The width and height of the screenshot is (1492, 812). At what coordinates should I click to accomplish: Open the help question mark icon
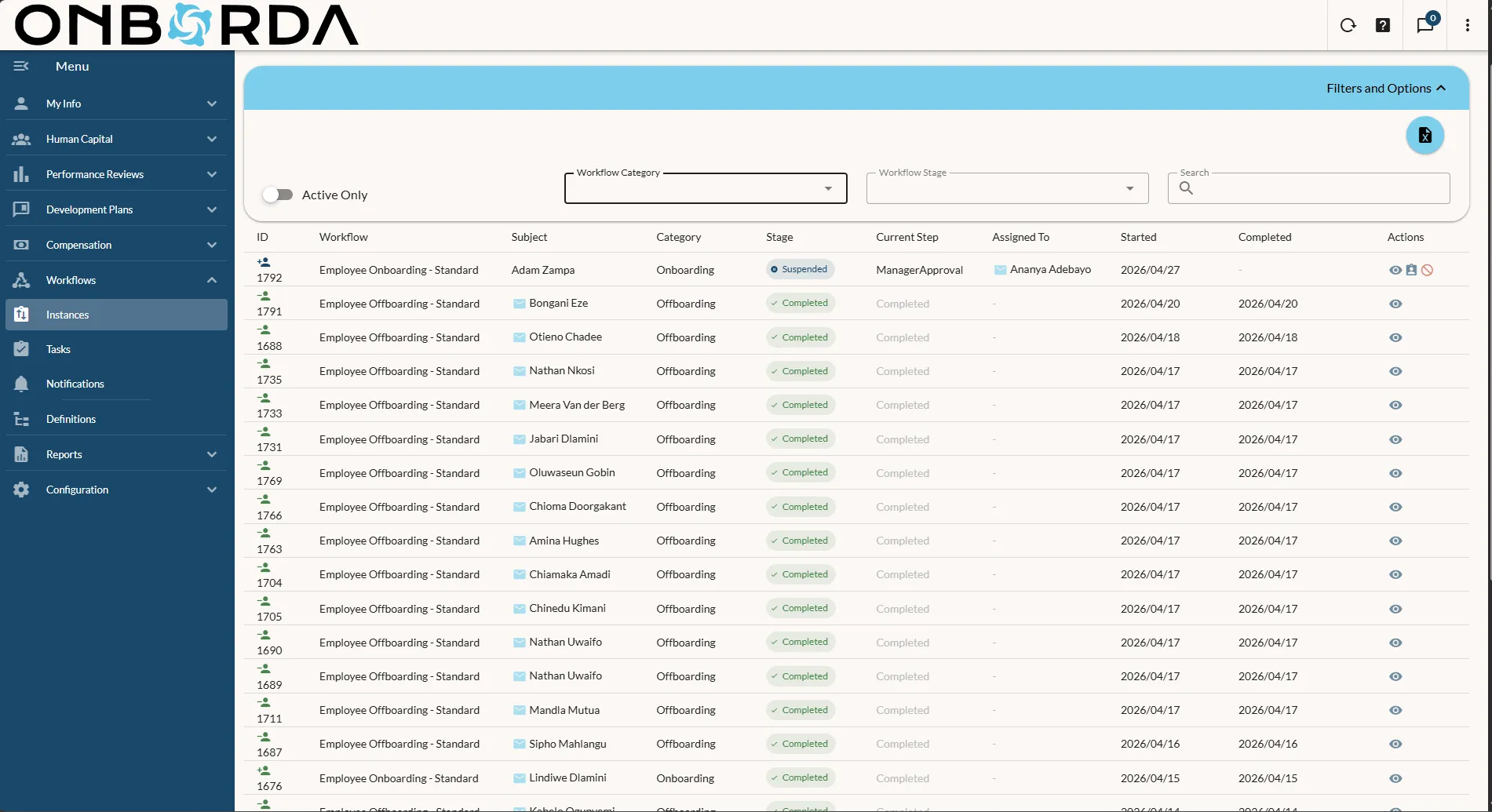tap(1383, 25)
